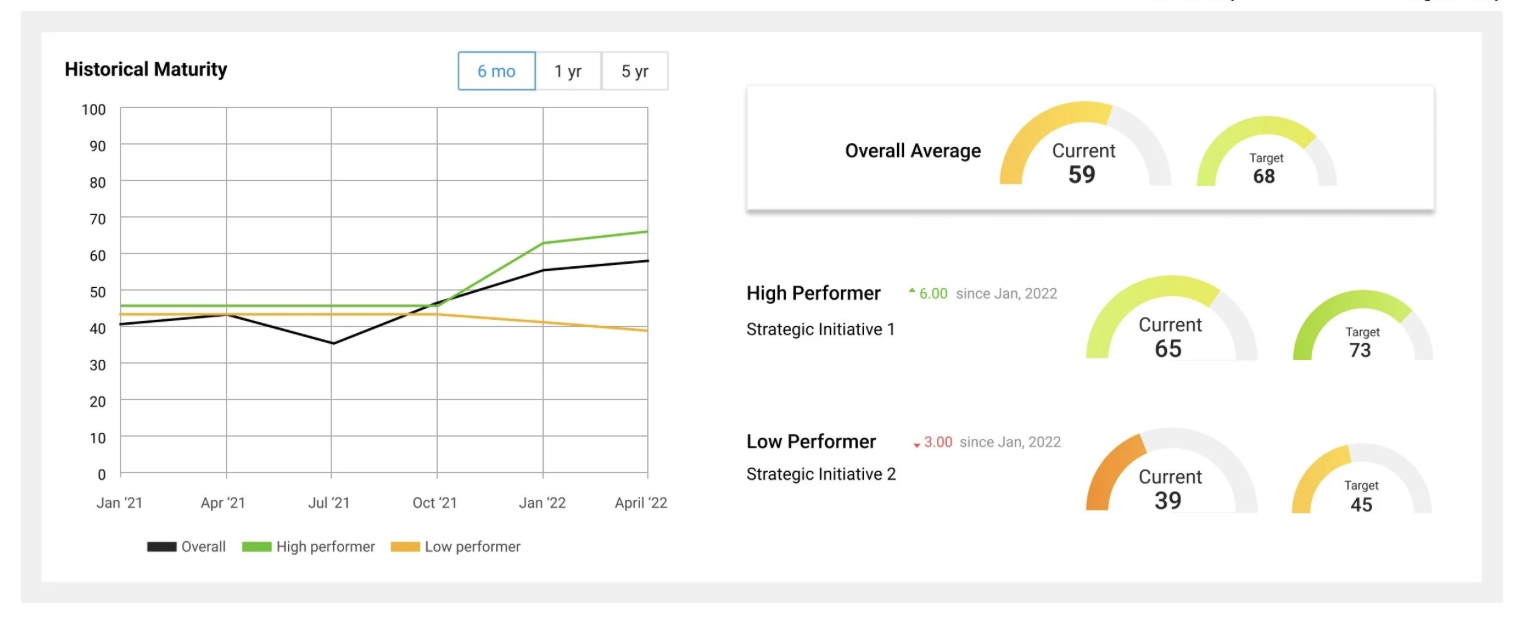
Task: Click the green up arrow beside 6.00
Action: click(x=912, y=293)
